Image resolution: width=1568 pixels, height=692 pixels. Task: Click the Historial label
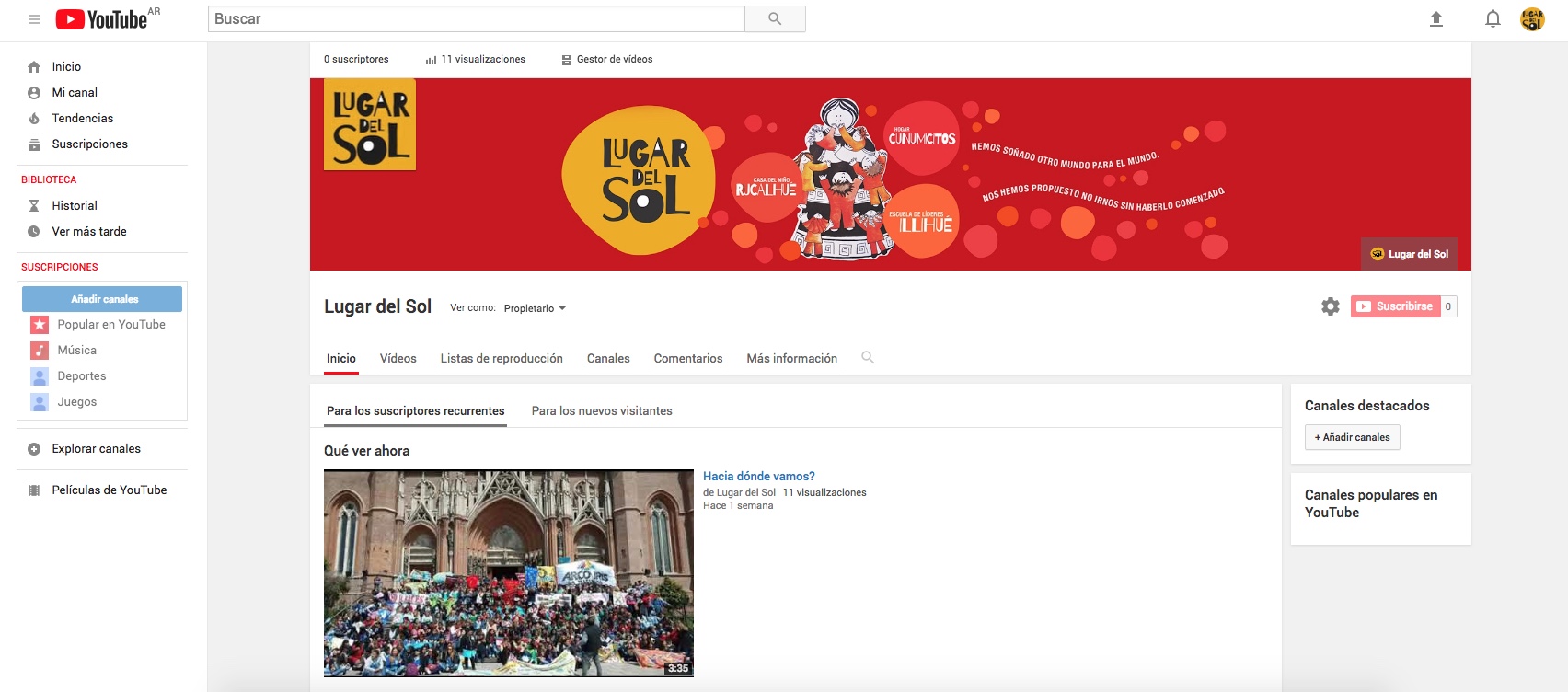click(x=75, y=206)
